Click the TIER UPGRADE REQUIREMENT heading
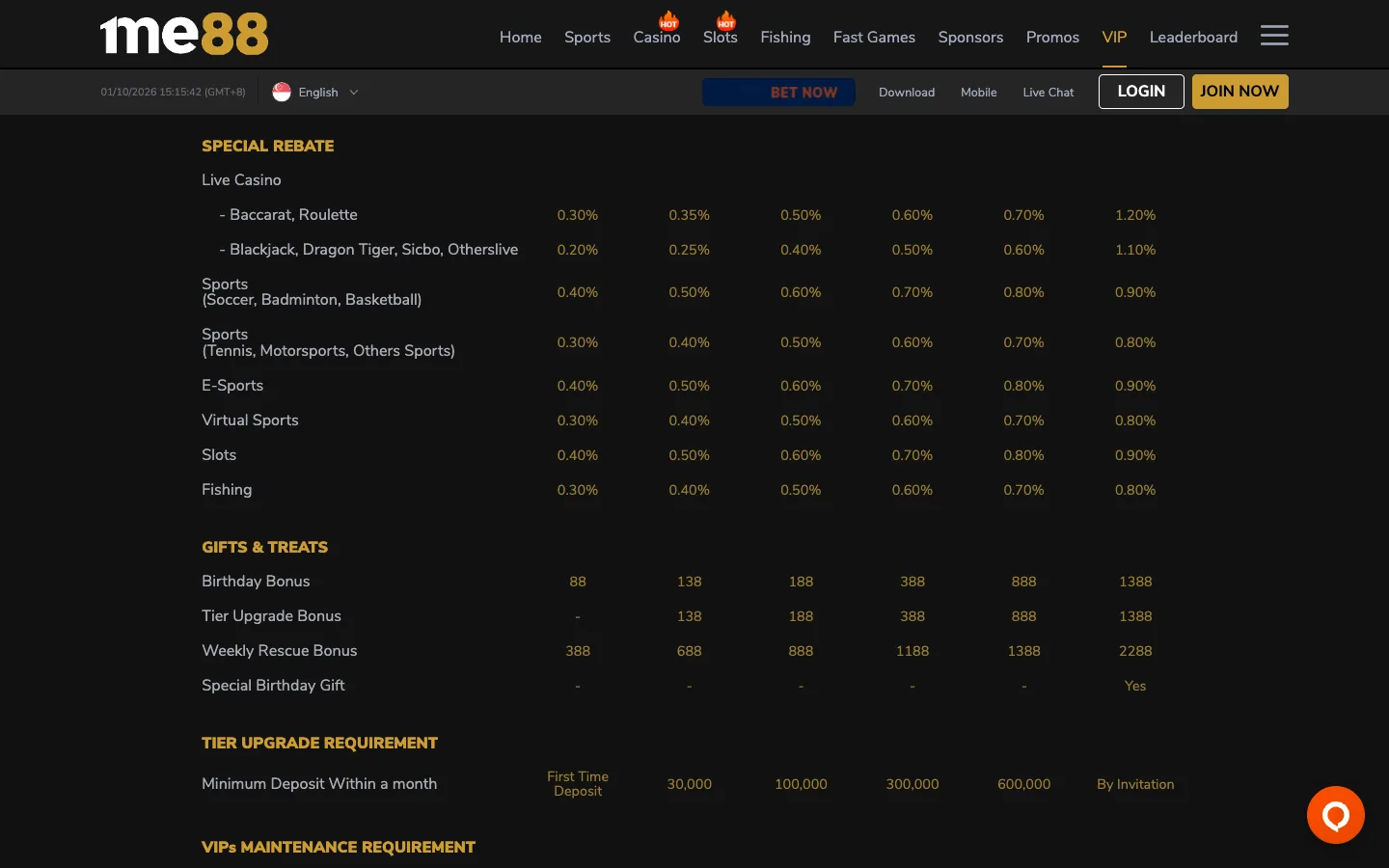 [x=320, y=743]
